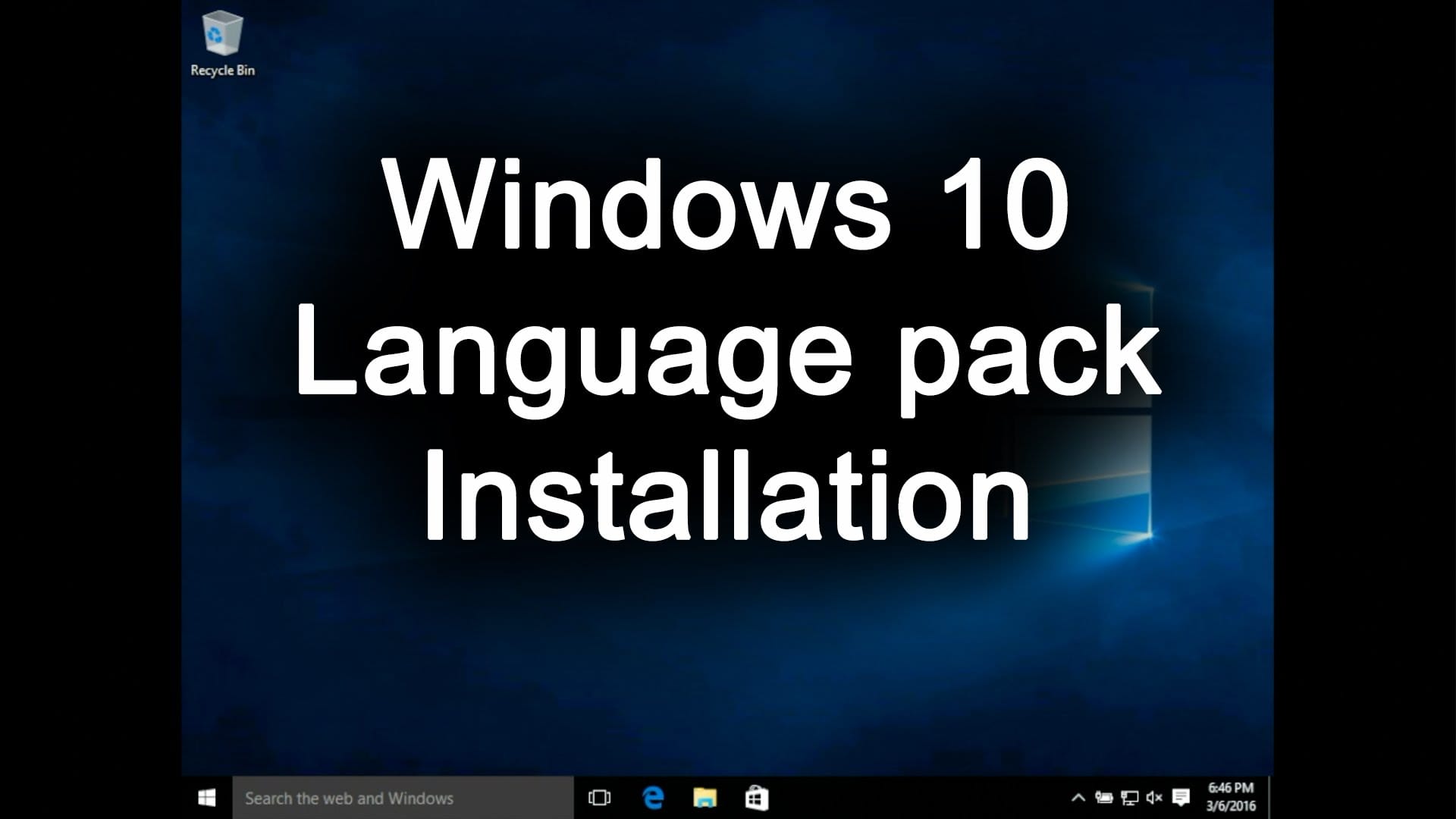Viewport: 1456px width, 819px height.
Task: Open the Windows Start menu
Action: tap(206, 798)
